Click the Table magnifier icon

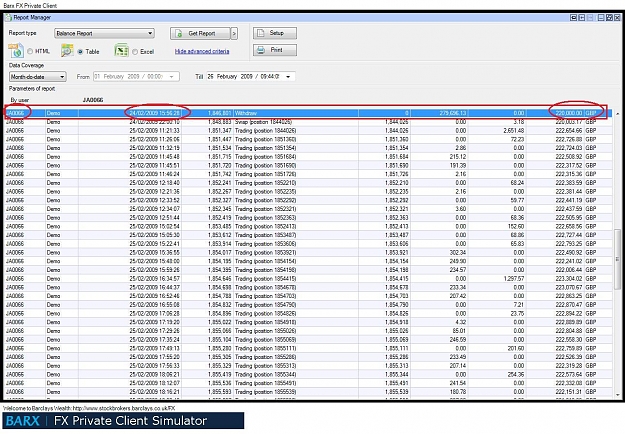click(67, 51)
